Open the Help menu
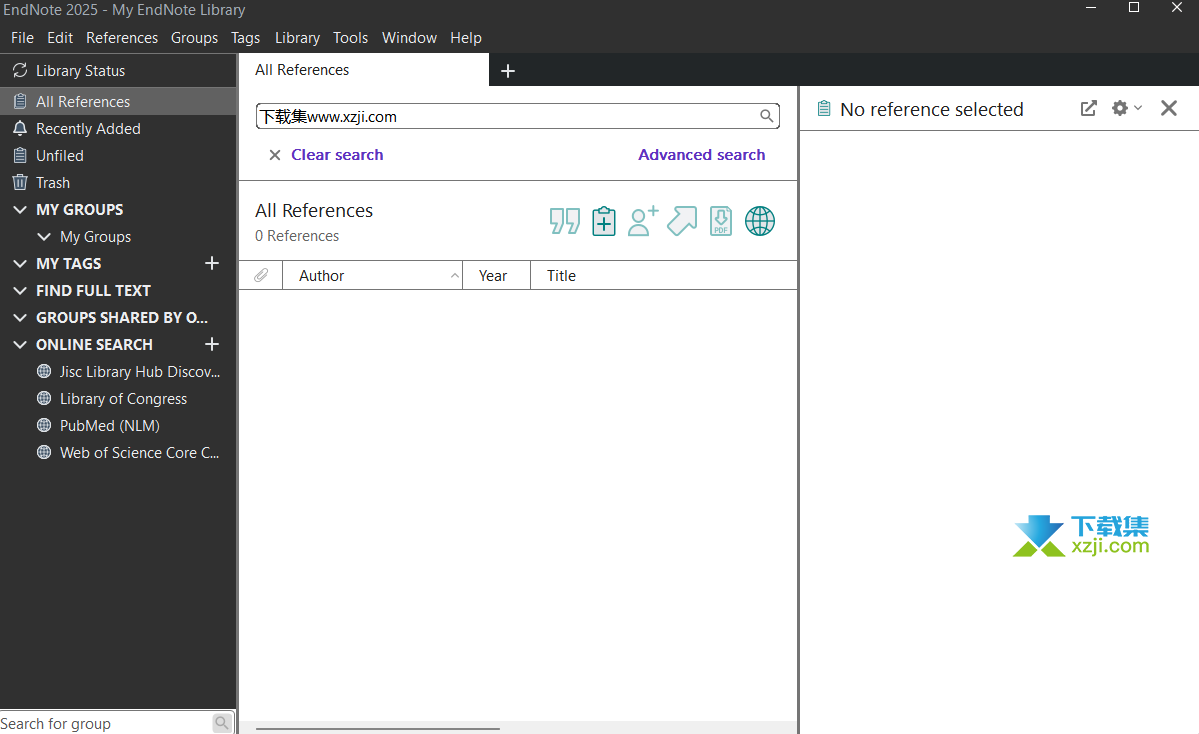1199x734 pixels. click(x=466, y=37)
